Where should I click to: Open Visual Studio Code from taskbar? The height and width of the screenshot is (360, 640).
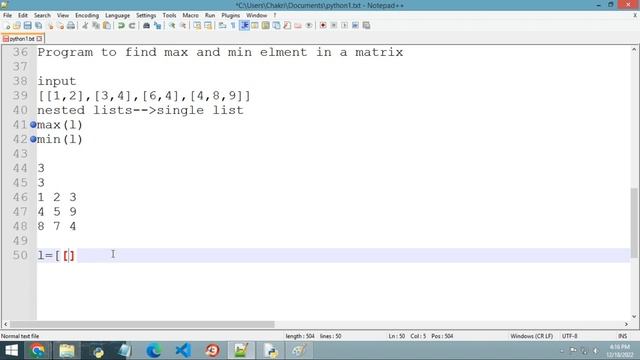183,351
